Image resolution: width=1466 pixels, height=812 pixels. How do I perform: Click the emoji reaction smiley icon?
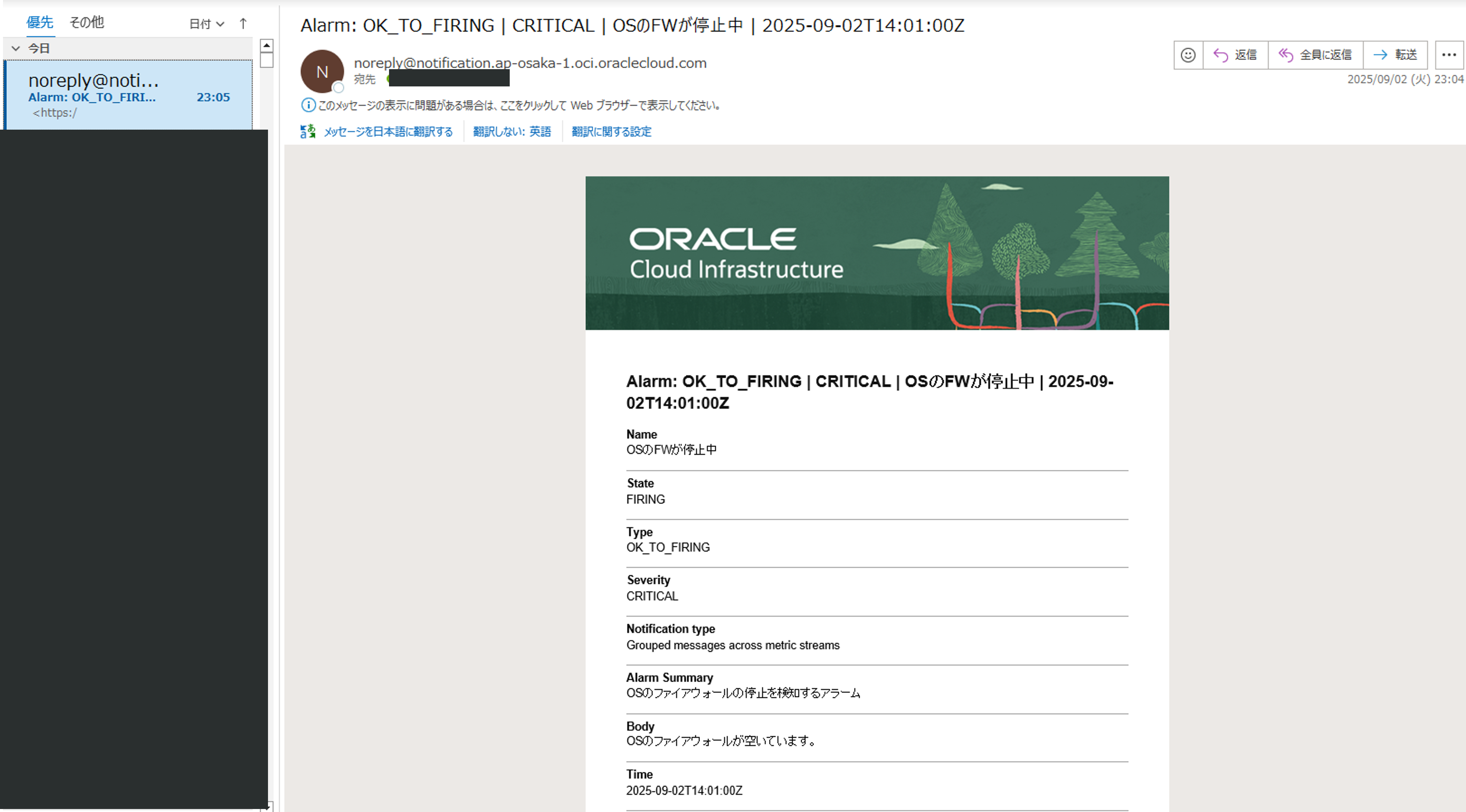coord(1188,55)
